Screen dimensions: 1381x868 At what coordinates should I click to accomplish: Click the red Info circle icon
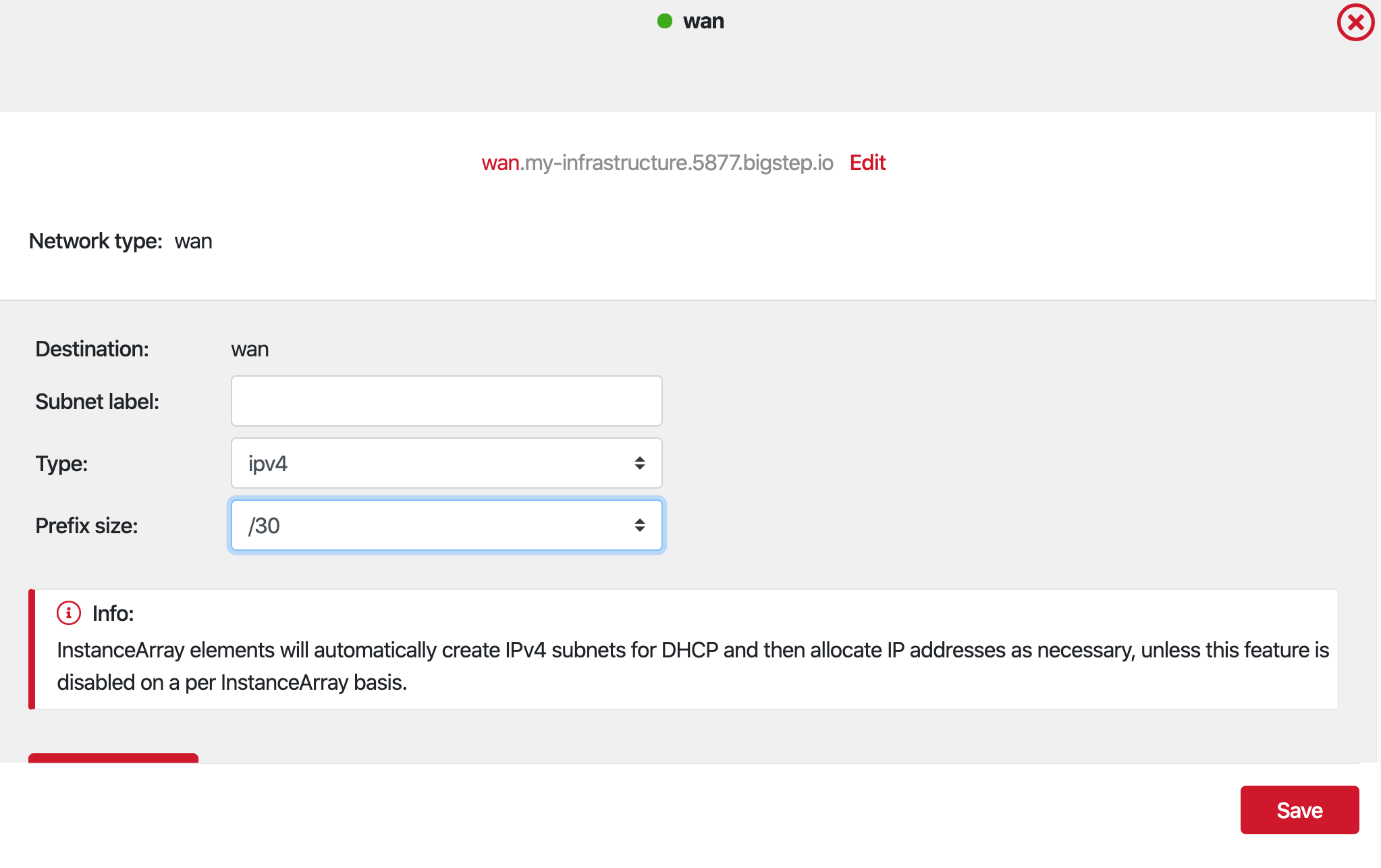click(69, 613)
